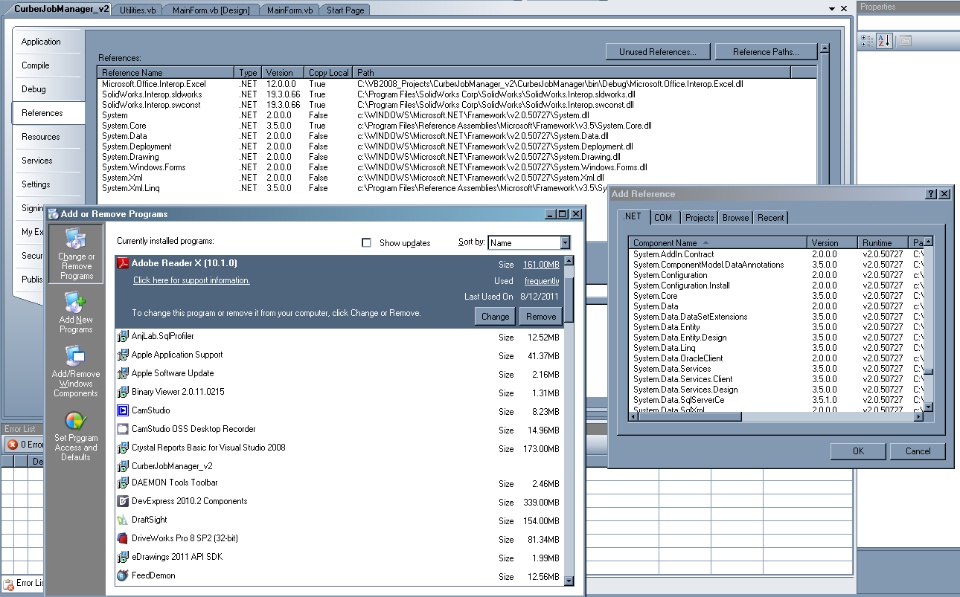The width and height of the screenshot is (960, 597).
Task: Click the DAEMON Tools Toolbar icon
Action: [x=122, y=483]
